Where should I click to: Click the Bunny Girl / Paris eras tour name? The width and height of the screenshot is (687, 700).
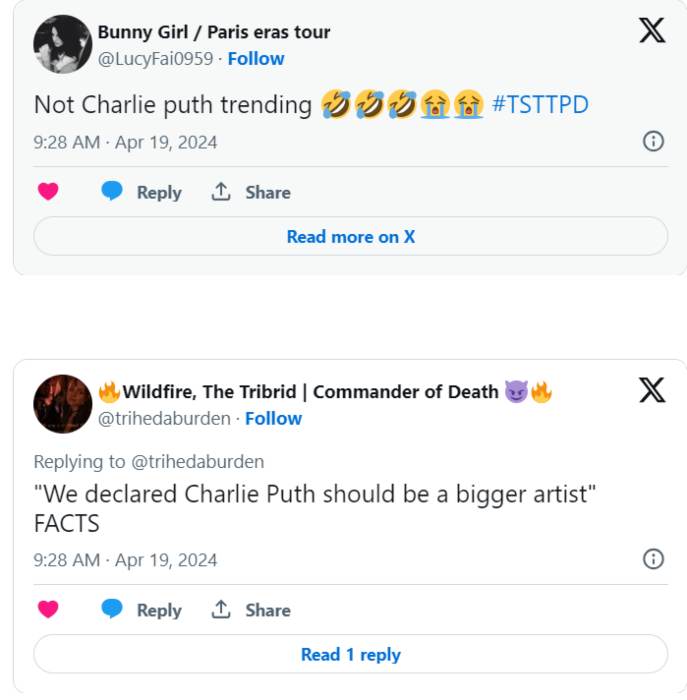213,32
